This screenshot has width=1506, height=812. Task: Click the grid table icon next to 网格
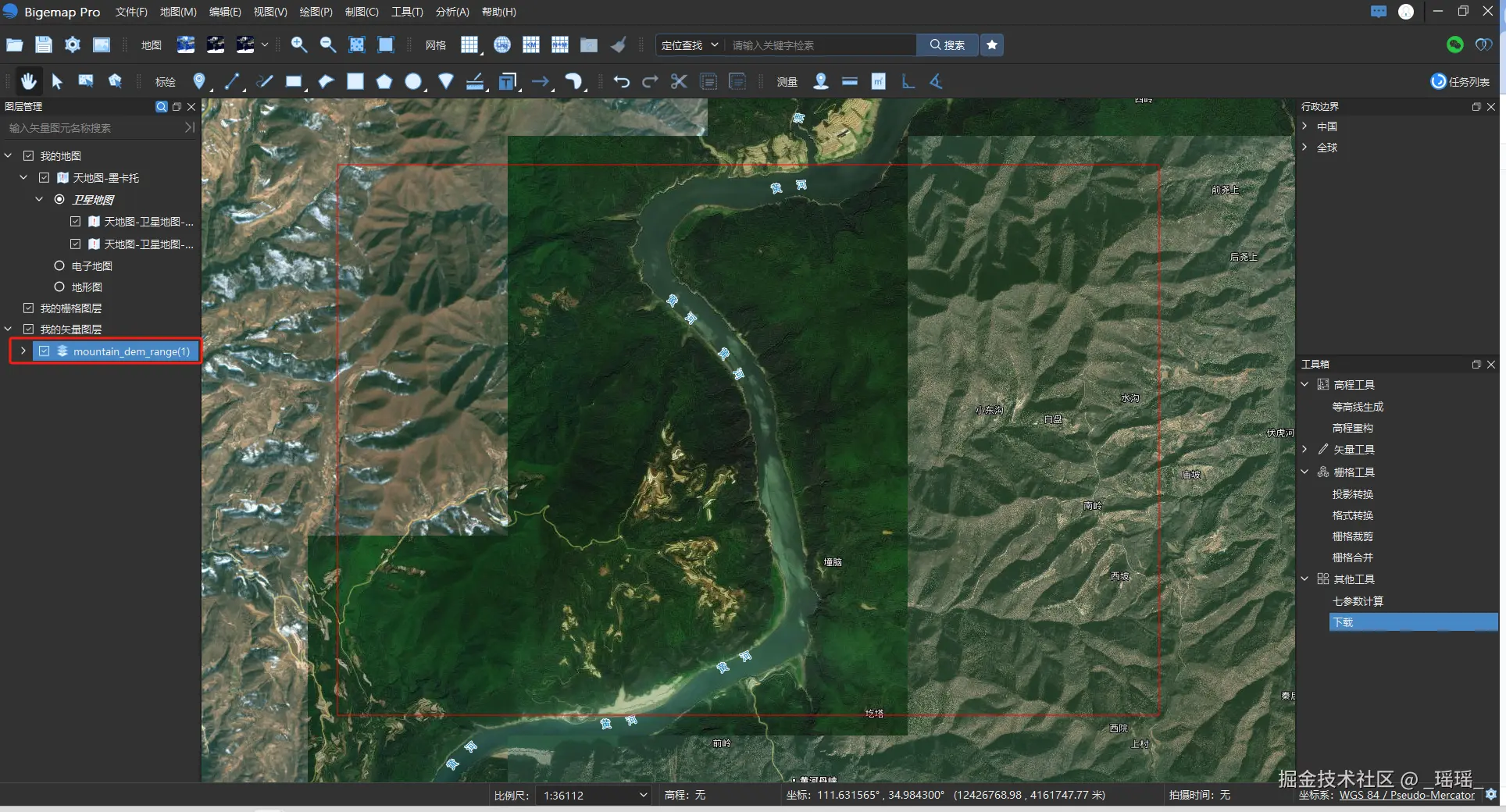click(469, 45)
